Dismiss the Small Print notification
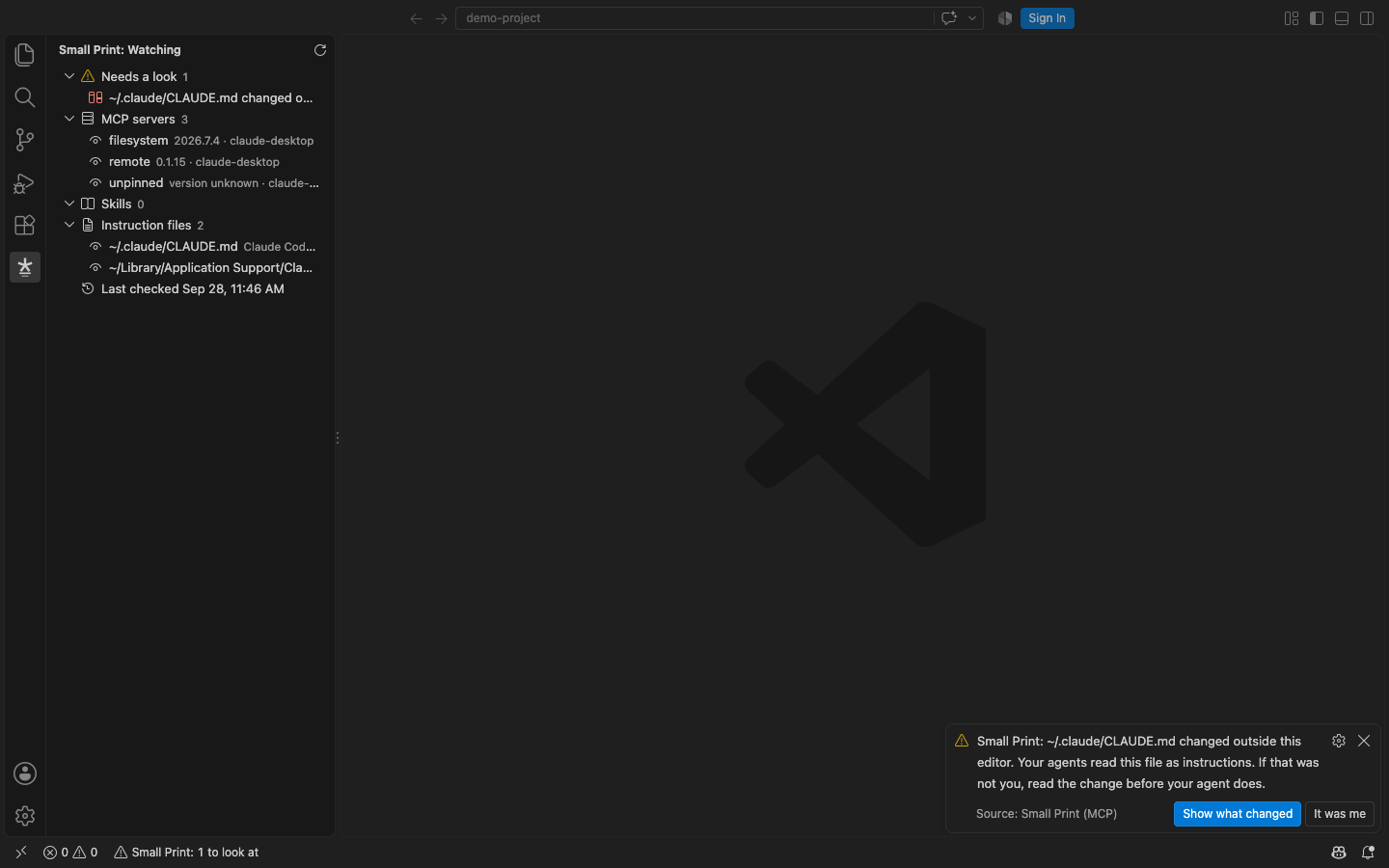This screenshot has height=868, width=1389. 1364,741
